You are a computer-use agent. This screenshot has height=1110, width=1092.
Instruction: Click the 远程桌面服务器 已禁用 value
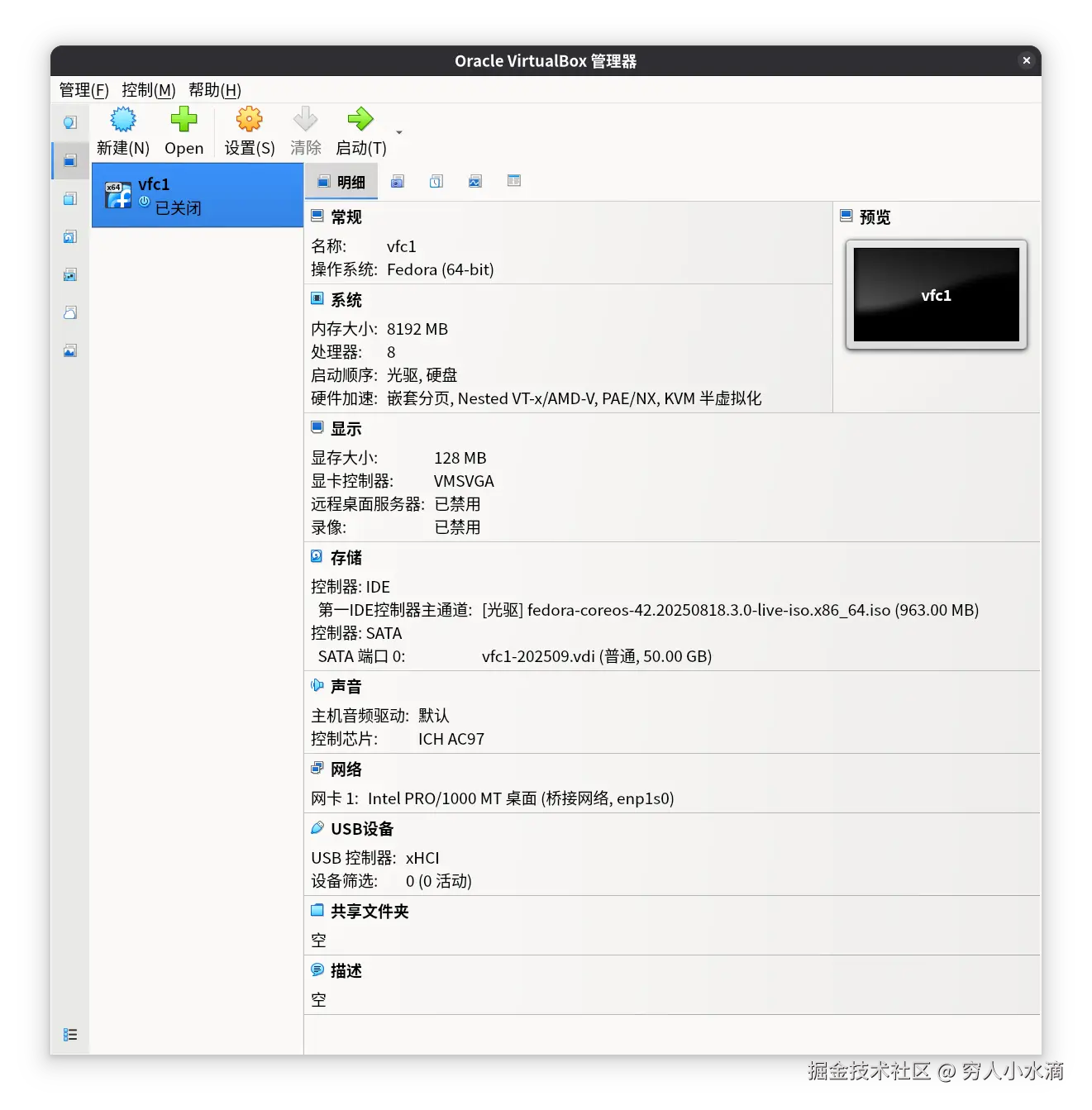(457, 504)
